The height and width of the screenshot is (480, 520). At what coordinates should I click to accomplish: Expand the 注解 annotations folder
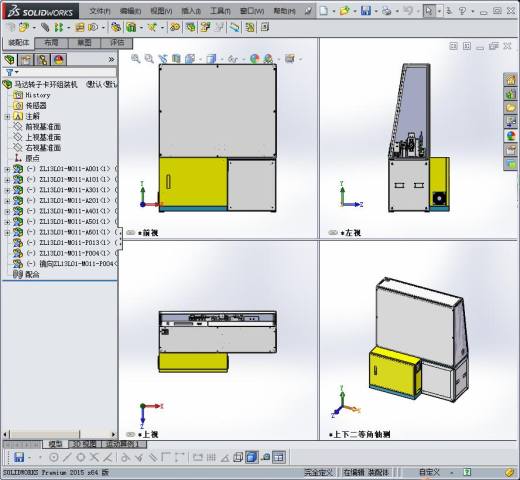point(7,116)
